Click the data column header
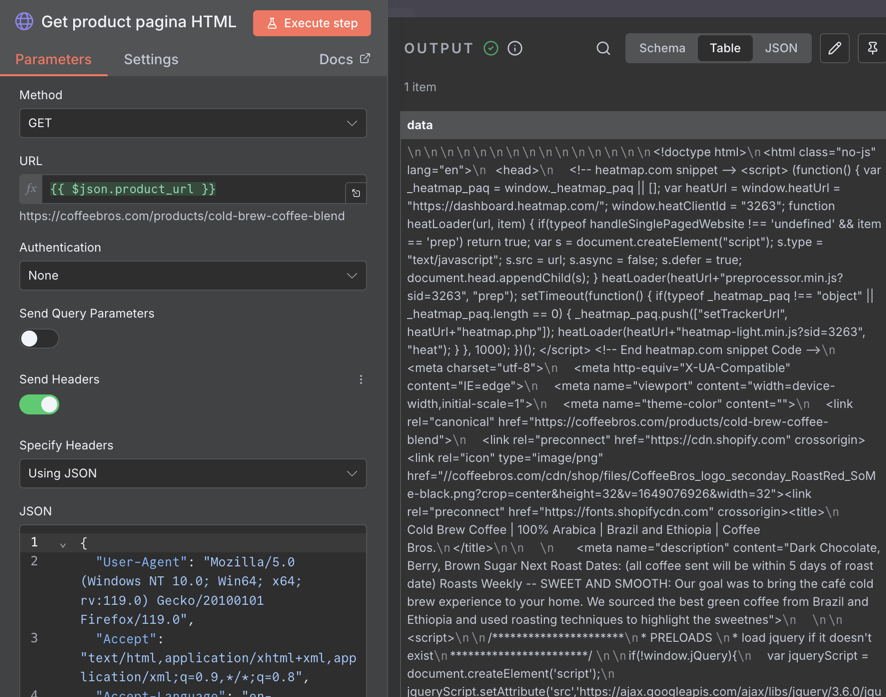The height and width of the screenshot is (697, 886). coord(643,125)
